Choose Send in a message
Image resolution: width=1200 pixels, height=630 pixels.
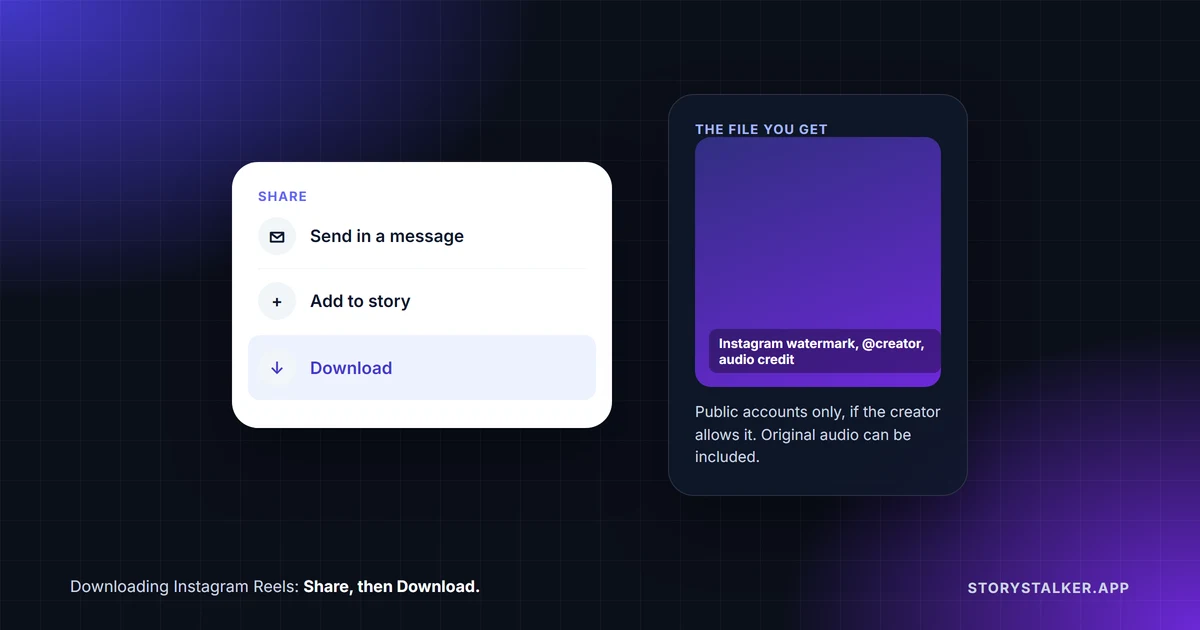pyautogui.click(x=421, y=237)
